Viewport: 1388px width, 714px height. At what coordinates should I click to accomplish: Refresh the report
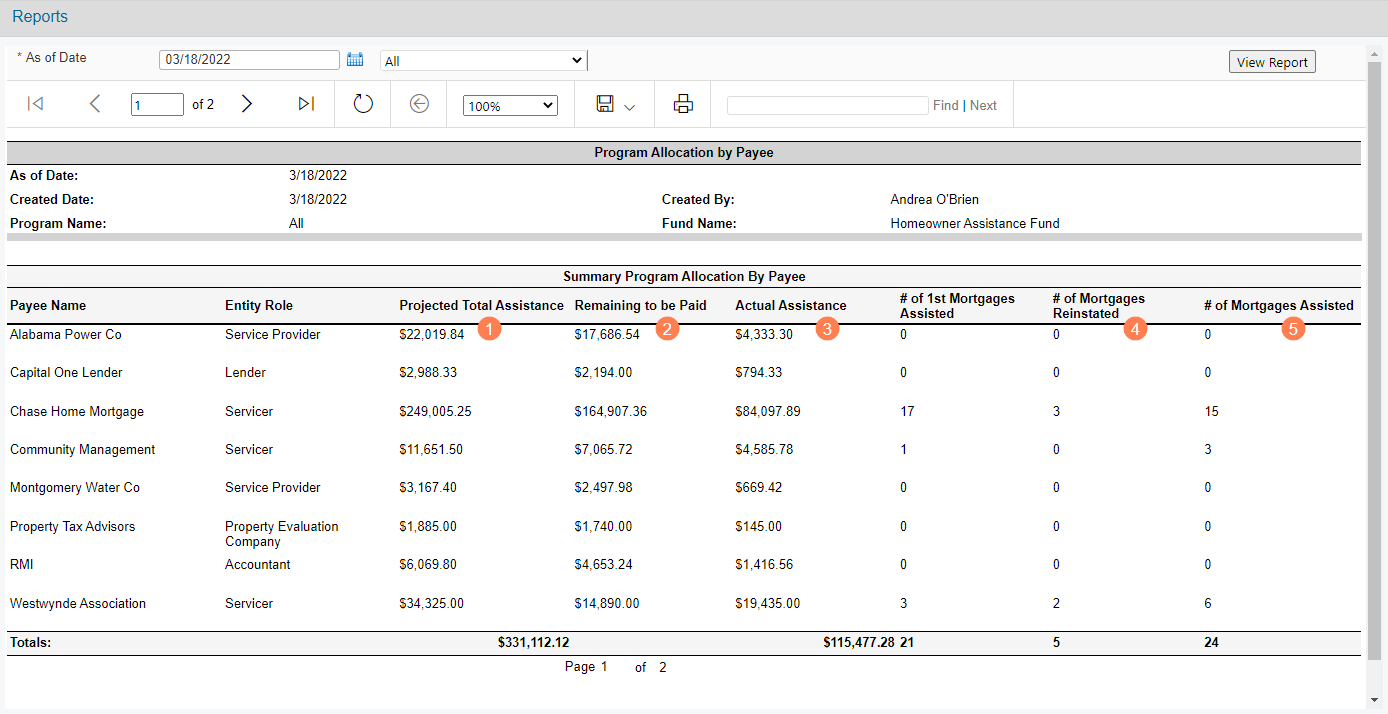point(362,103)
